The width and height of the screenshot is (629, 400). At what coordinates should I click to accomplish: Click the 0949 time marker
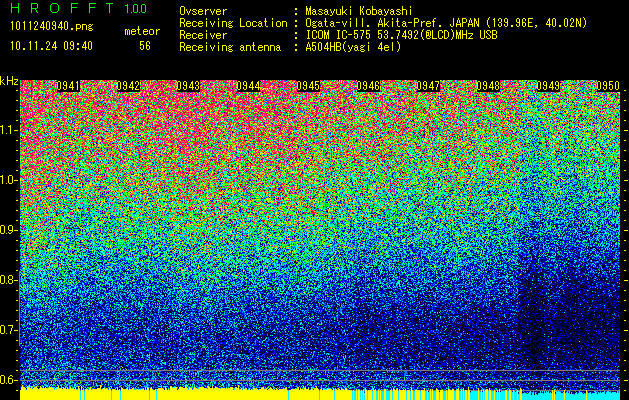point(548,86)
